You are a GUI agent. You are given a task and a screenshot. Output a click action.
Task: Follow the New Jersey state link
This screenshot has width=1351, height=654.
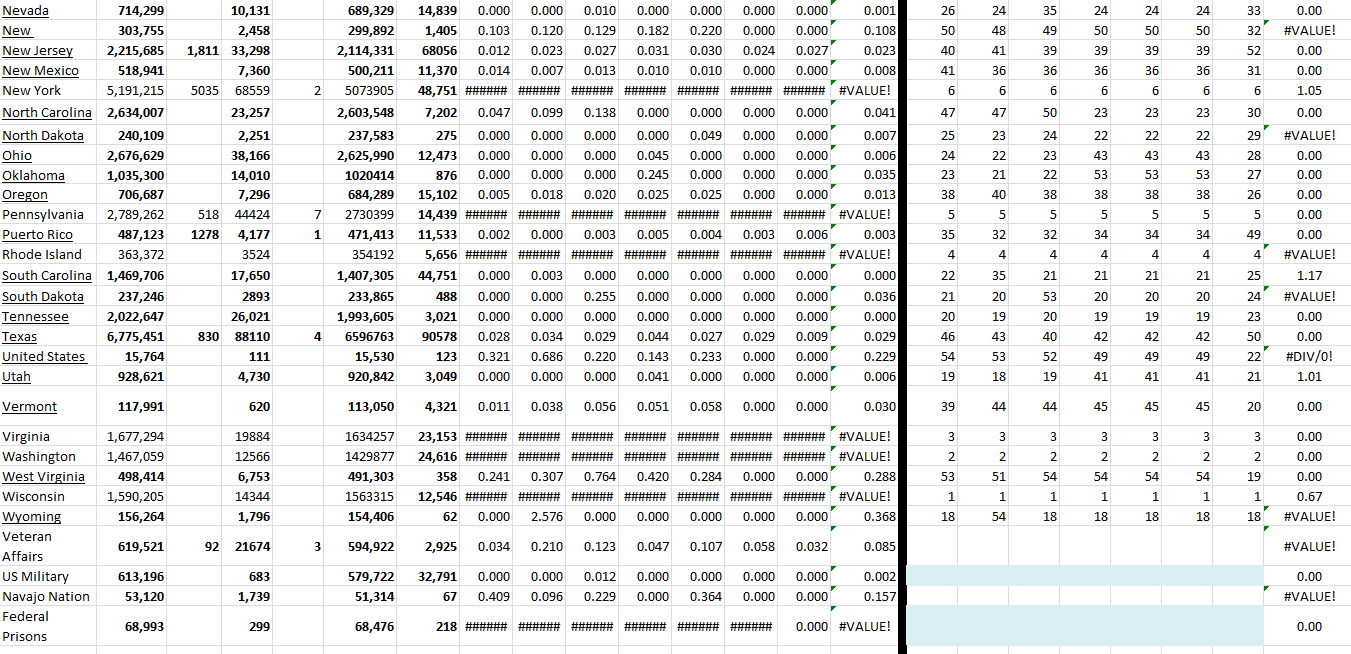38,50
